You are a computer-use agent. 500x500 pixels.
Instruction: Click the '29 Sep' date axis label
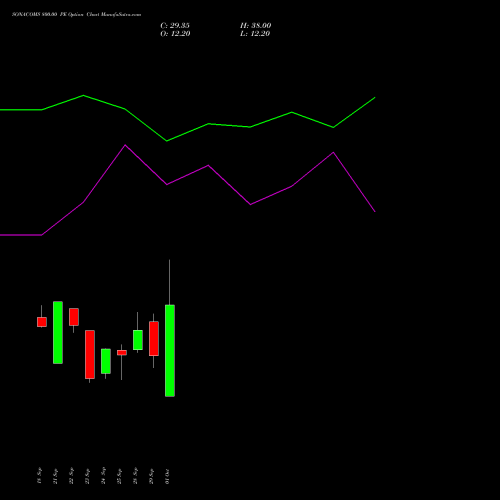(x=151, y=476)
